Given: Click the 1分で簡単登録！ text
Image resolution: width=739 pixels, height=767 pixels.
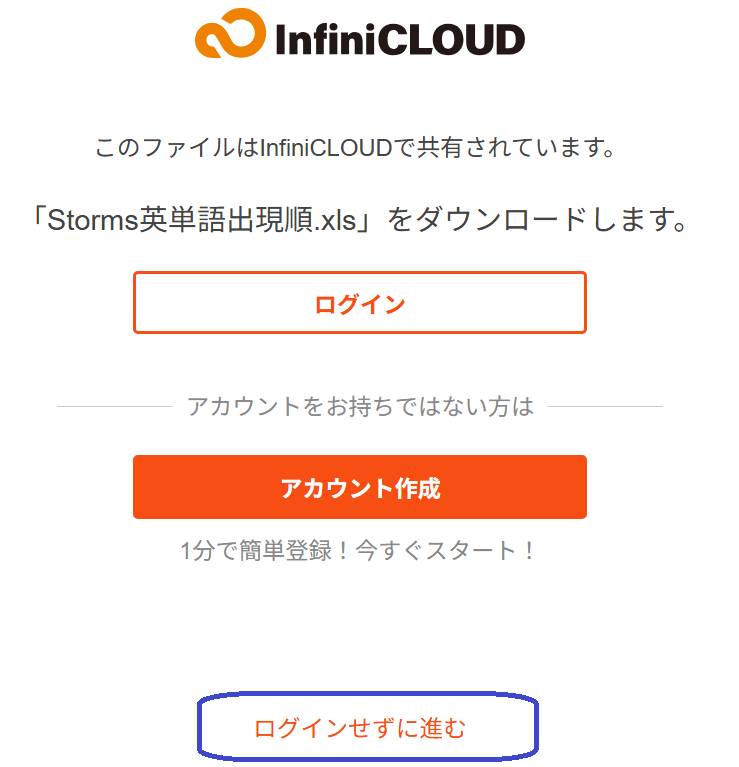Looking at the screenshot, I should pos(253,550).
